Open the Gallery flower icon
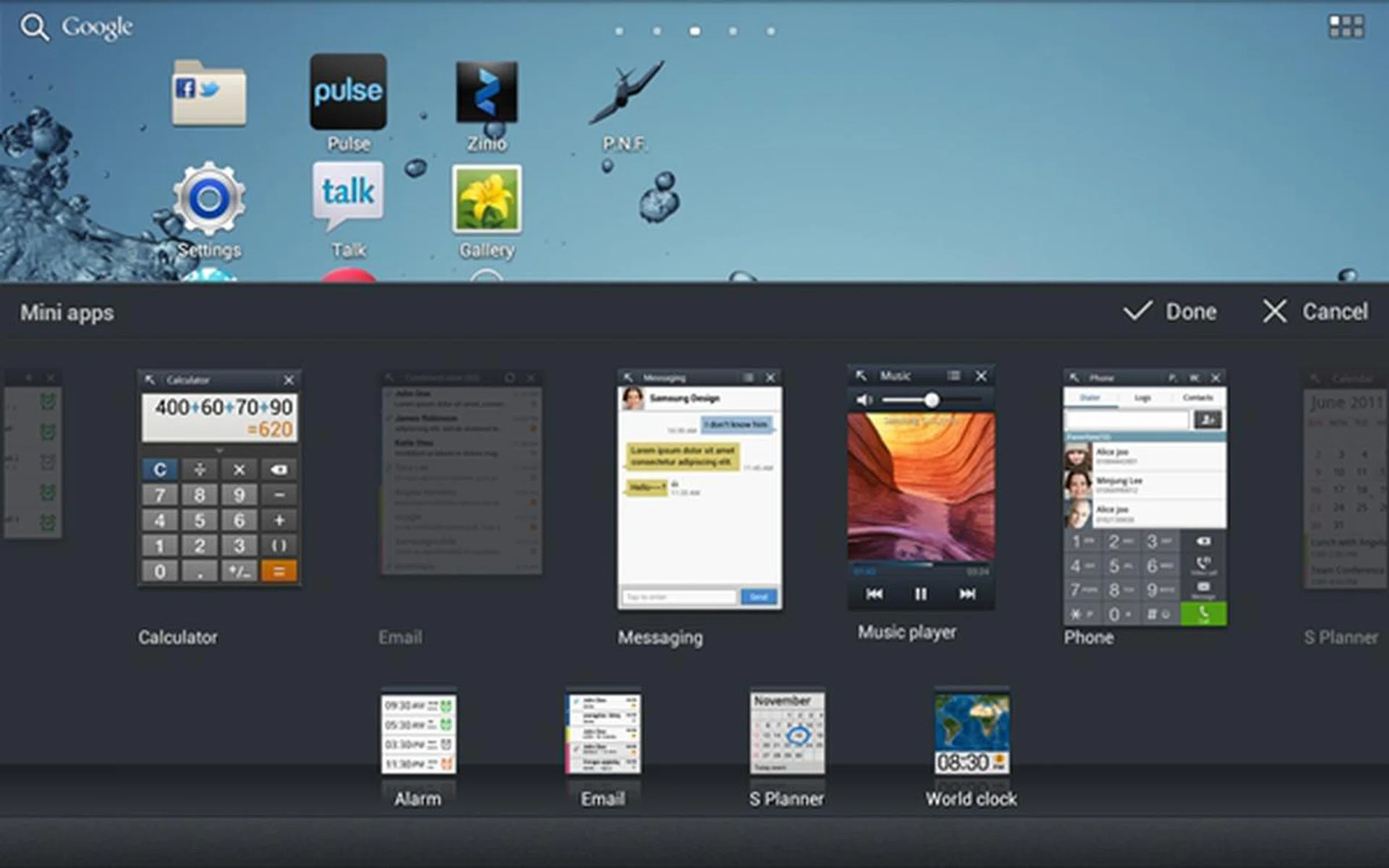1389x868 pixels. point(486,199)
